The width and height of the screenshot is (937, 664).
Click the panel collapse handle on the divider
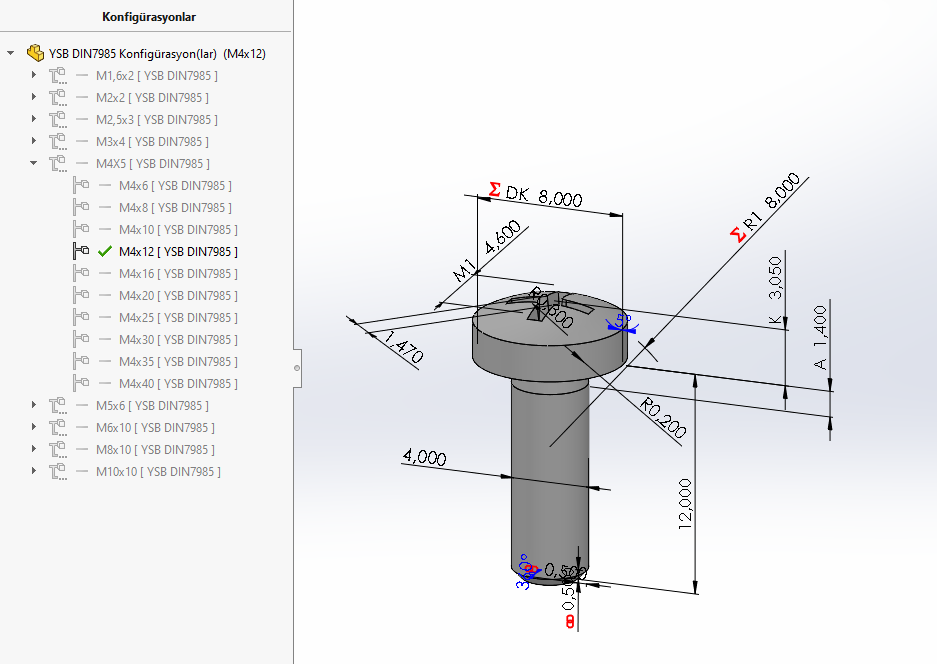(296, 367)
